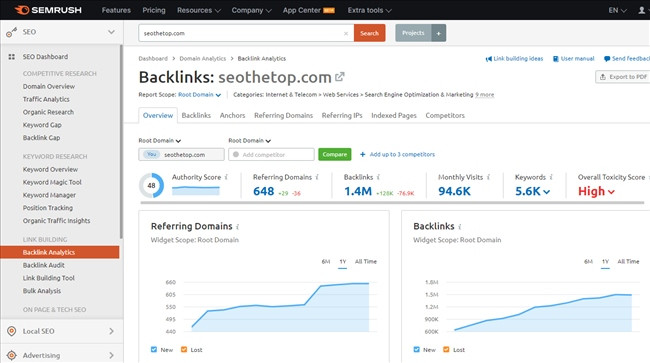The width and height of the screenshot is (650, 363).
Task: Toggle Lost checkbox in Referring Domains chart
Action: tap(184, 349)
